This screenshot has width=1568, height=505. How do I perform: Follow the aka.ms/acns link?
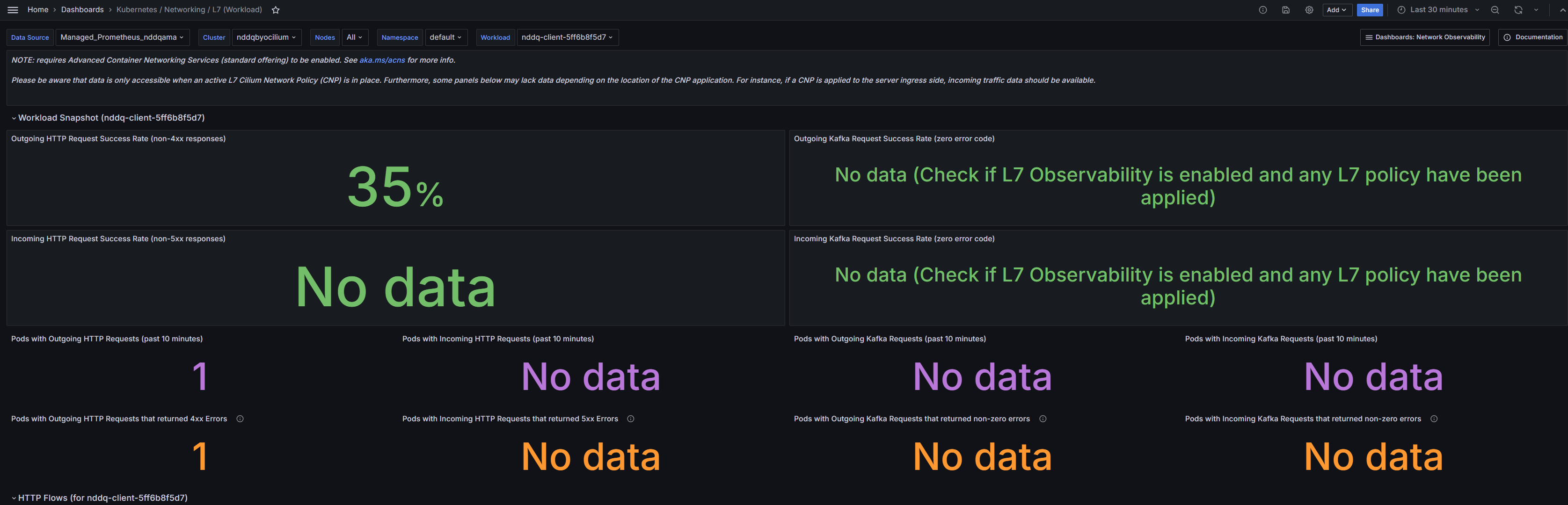tap(382, 60)
